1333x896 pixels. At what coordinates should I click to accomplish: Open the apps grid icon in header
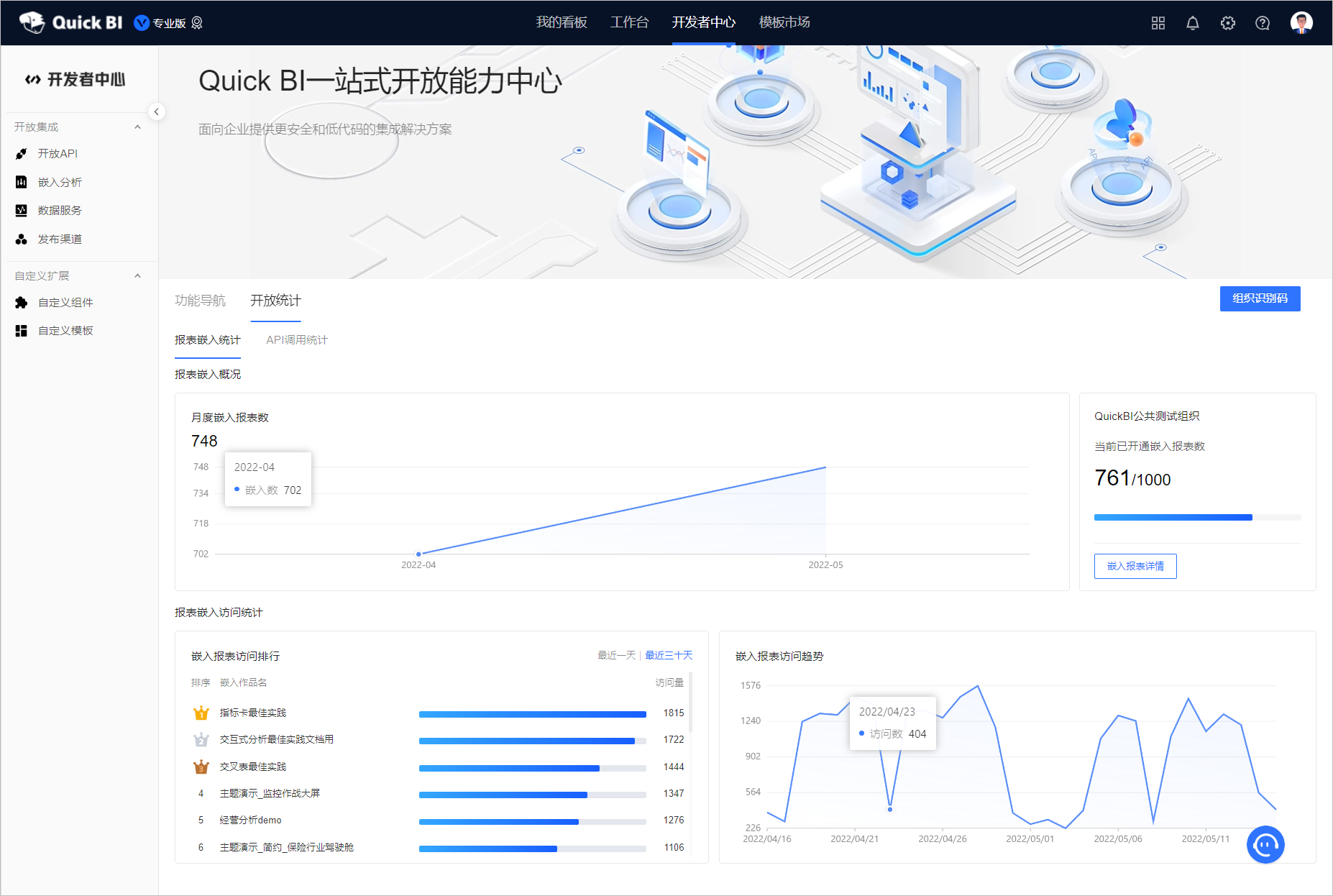point(1158,23)
